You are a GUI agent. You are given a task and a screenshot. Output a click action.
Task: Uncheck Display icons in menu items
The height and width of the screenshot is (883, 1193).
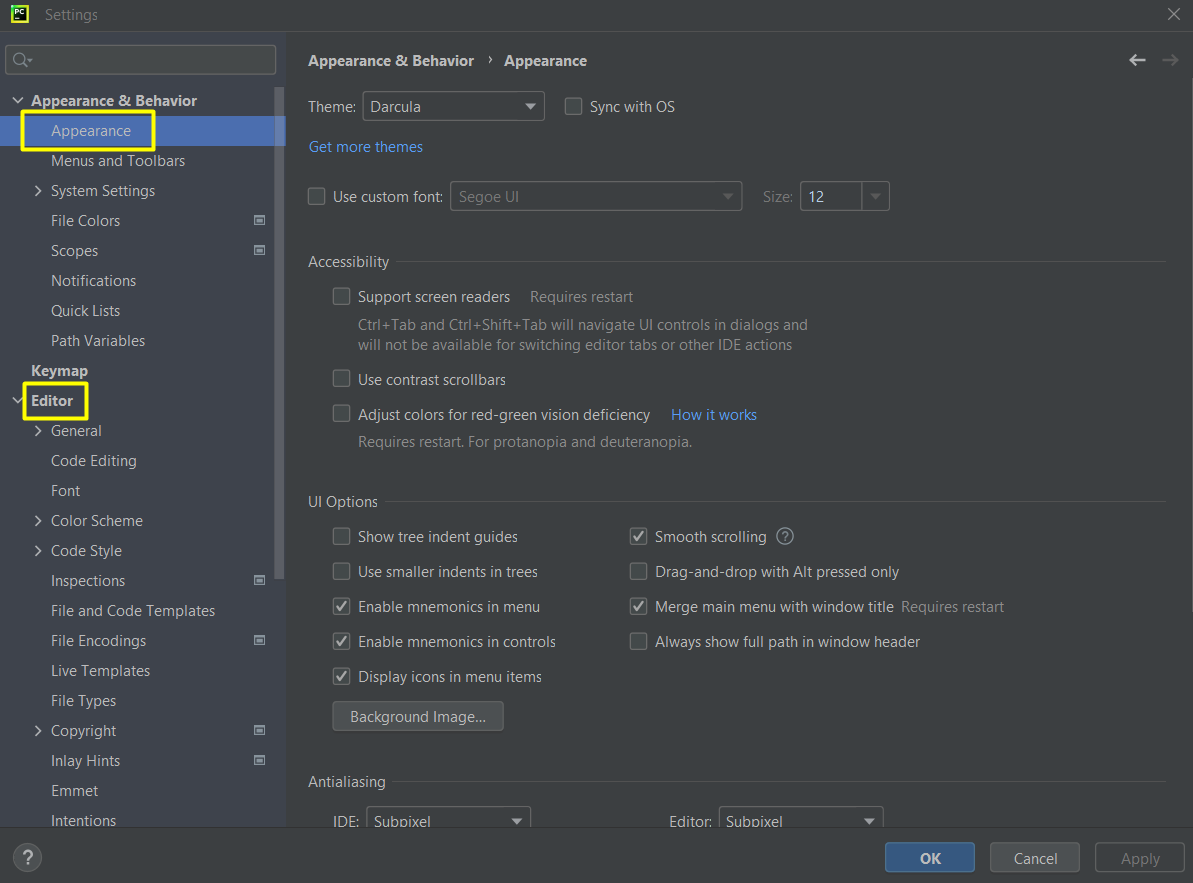click(x=342, y=676)
